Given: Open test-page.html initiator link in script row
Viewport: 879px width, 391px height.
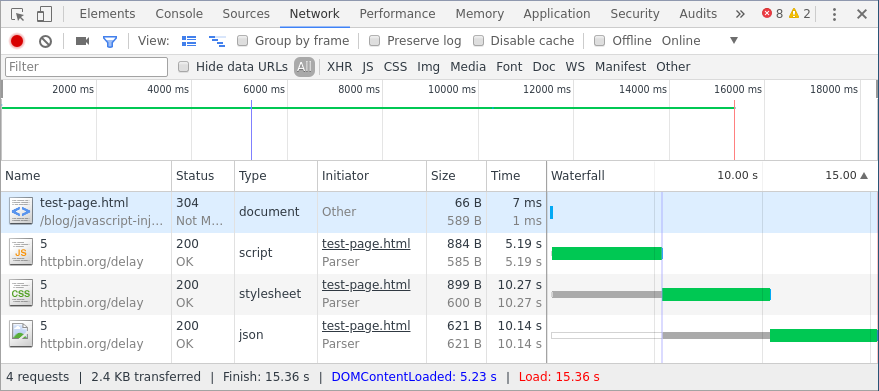Looking at the screenshot, I should point(366,244).
